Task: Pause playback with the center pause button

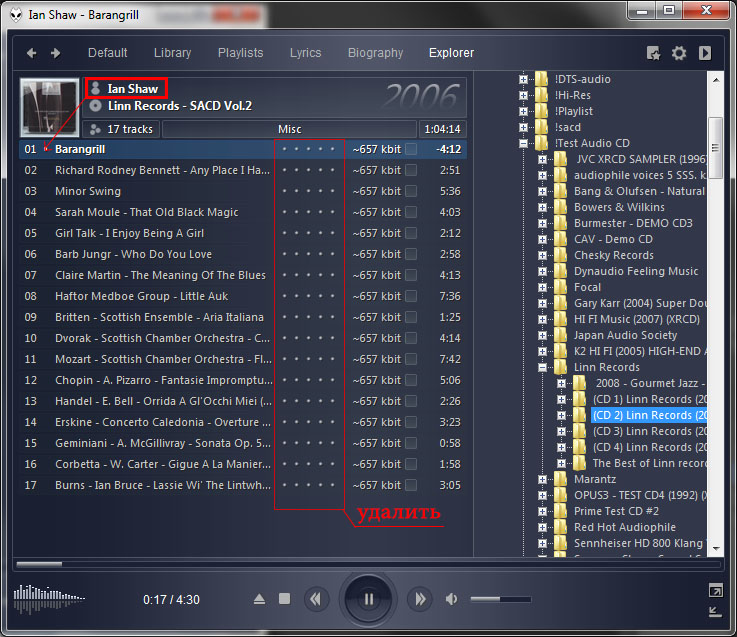Action: [x=369, y=599]
